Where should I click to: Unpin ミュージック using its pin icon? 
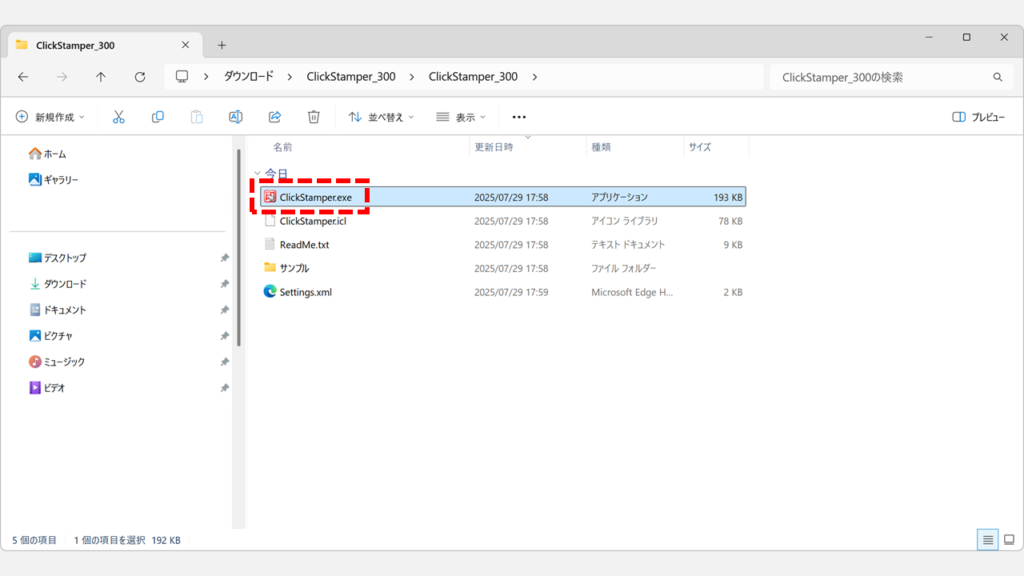point(225,362)
